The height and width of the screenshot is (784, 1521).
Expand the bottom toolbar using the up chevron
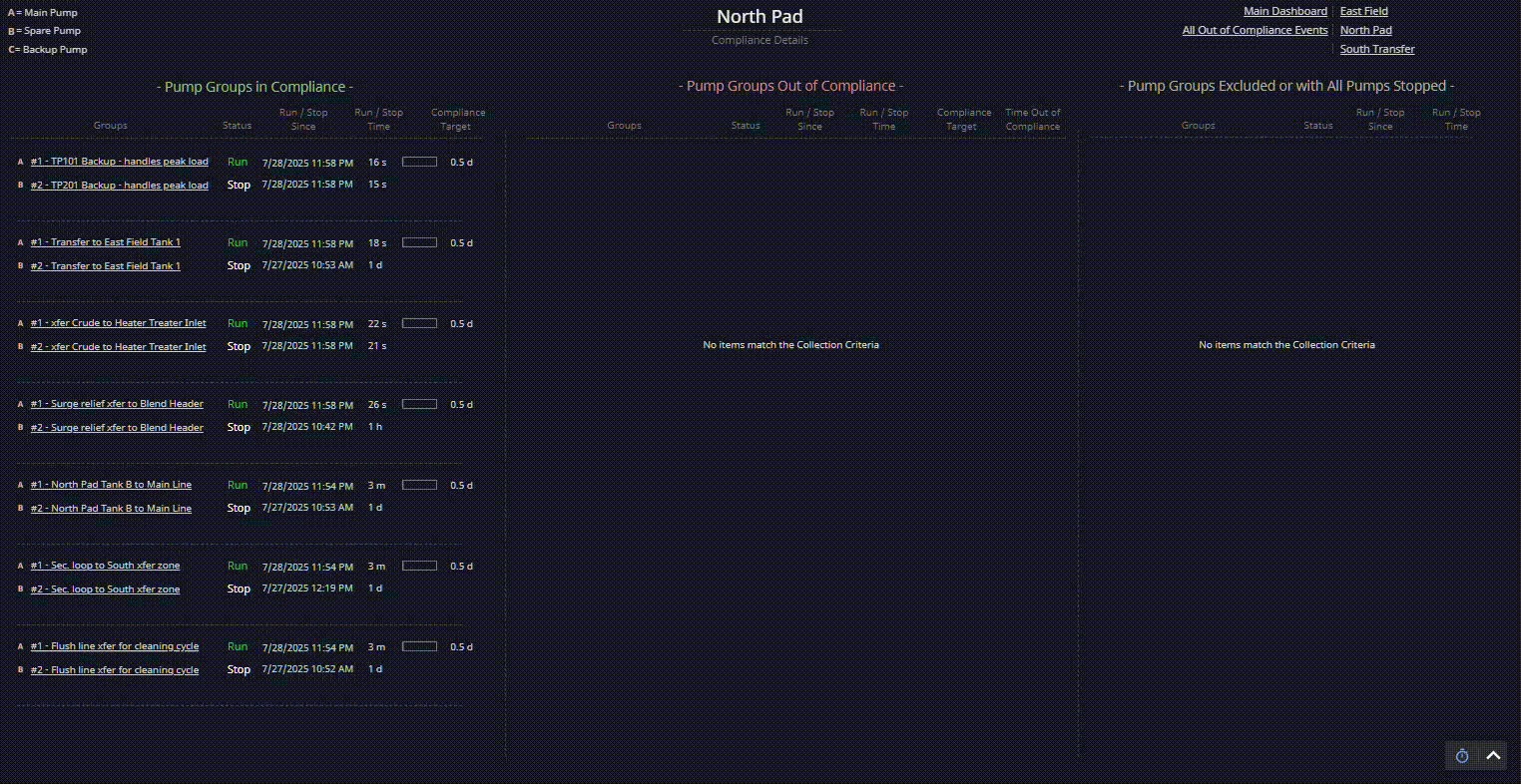point(1493,756)
